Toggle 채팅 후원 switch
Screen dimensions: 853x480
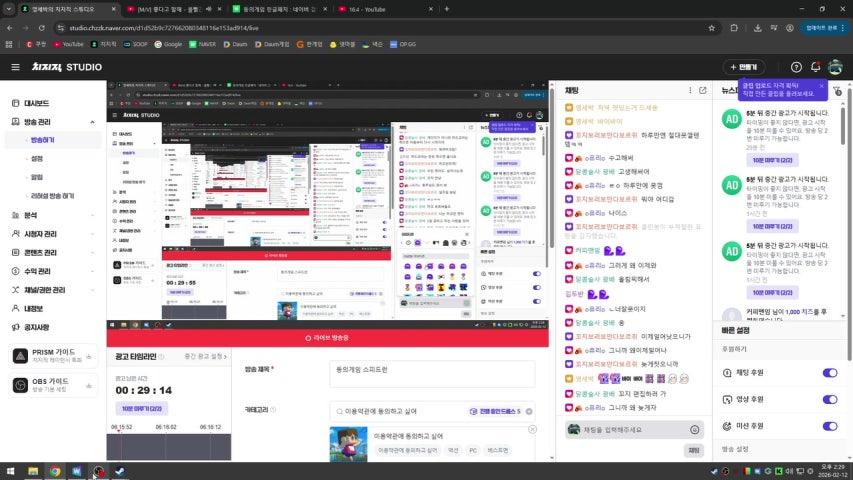pos(830,373)
